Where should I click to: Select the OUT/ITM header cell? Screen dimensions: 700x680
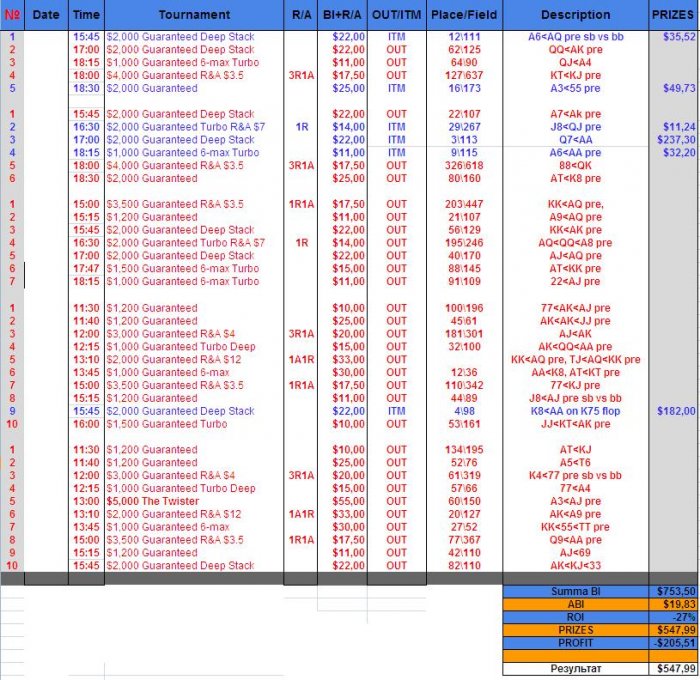(x=396, y=15)
